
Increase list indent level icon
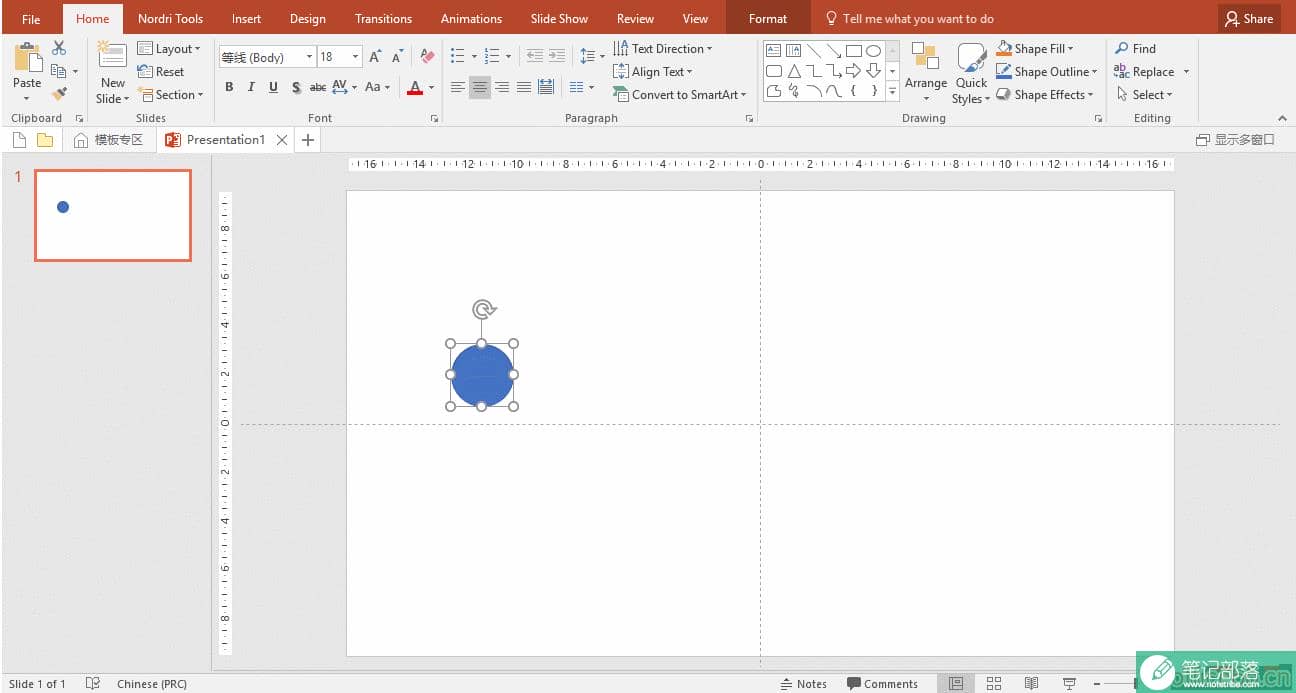pyautogui.click(x=557, y=57)
